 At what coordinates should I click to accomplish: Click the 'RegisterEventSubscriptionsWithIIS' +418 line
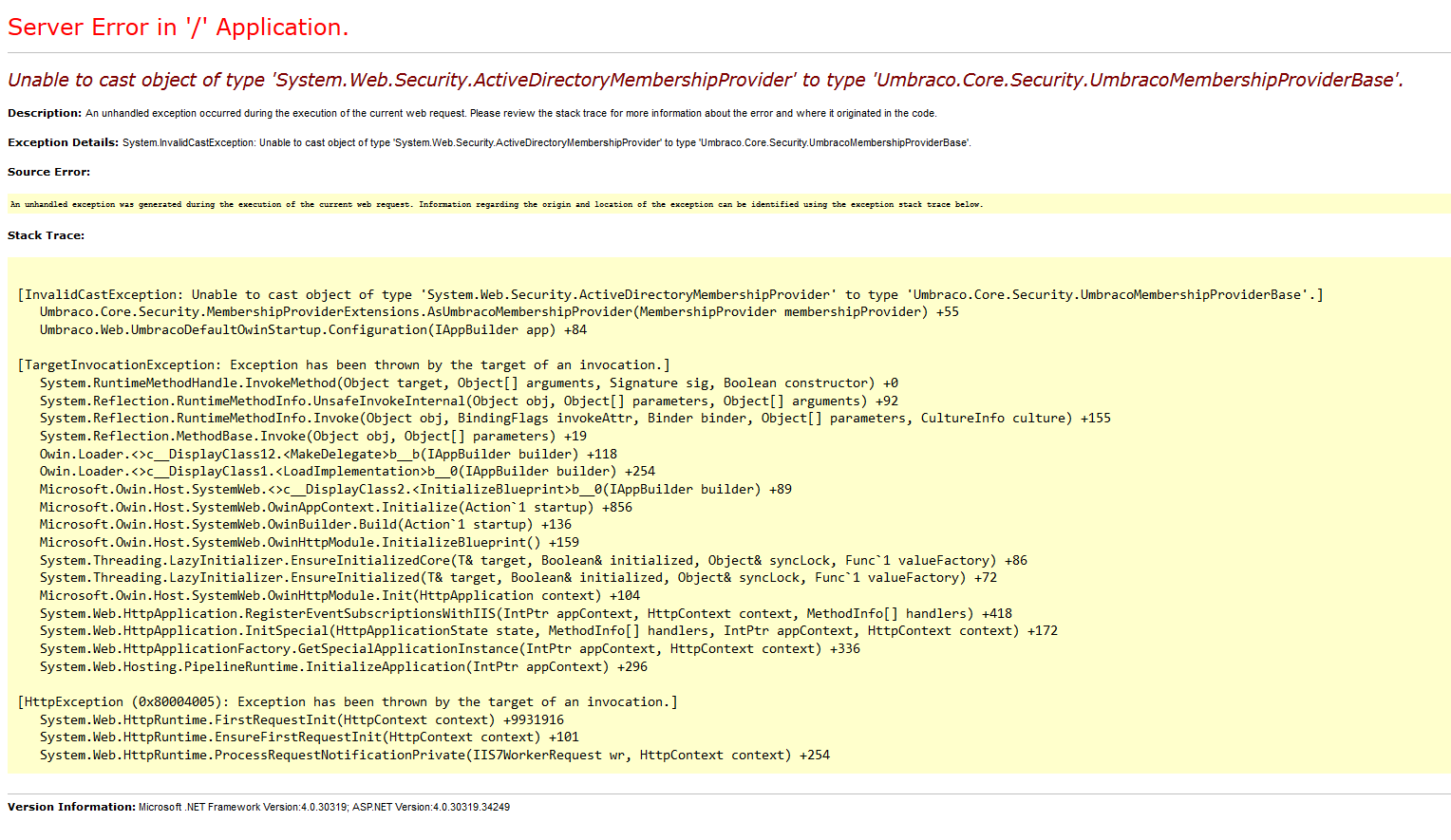526,614
